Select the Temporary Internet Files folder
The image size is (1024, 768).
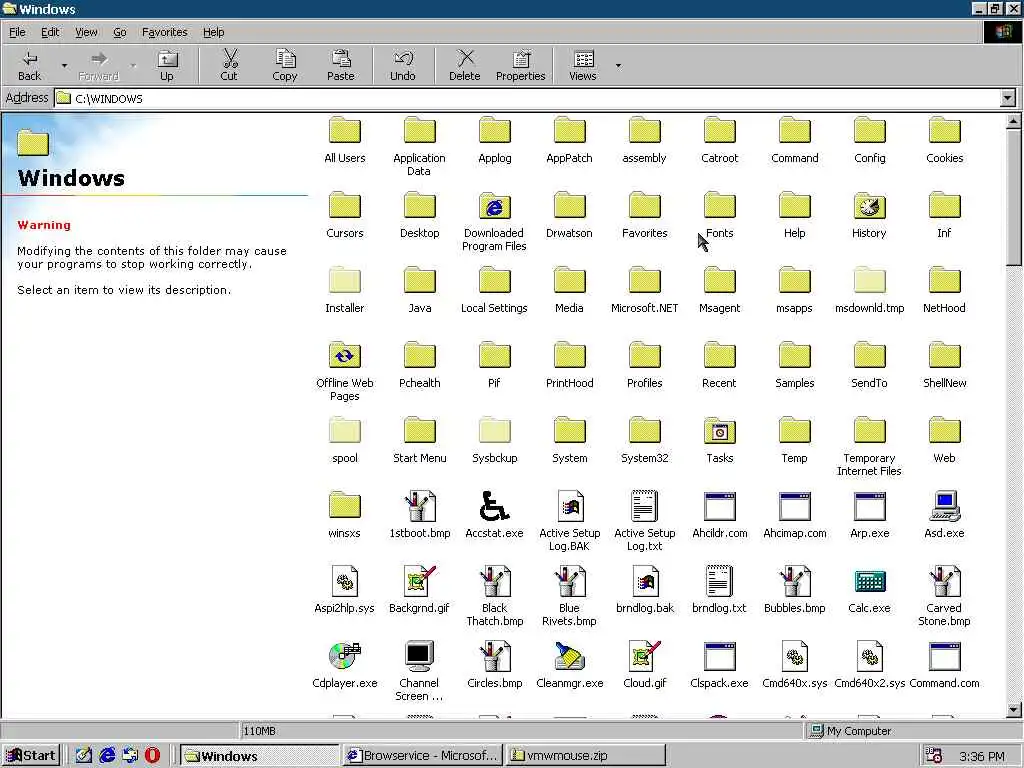(x=869, y=447)
